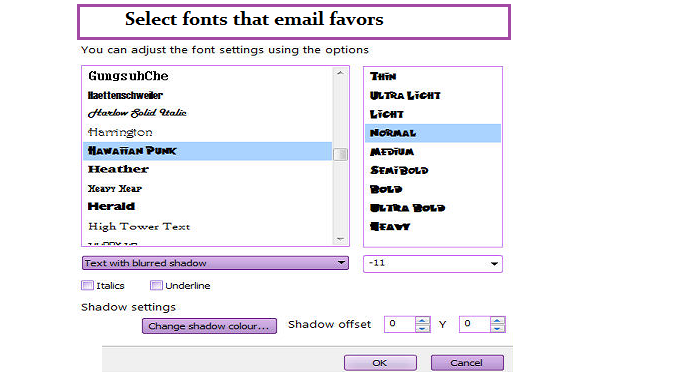691x375 pixels.
Task: Decrease Shadow offset X value
Action: coord(423,328)
